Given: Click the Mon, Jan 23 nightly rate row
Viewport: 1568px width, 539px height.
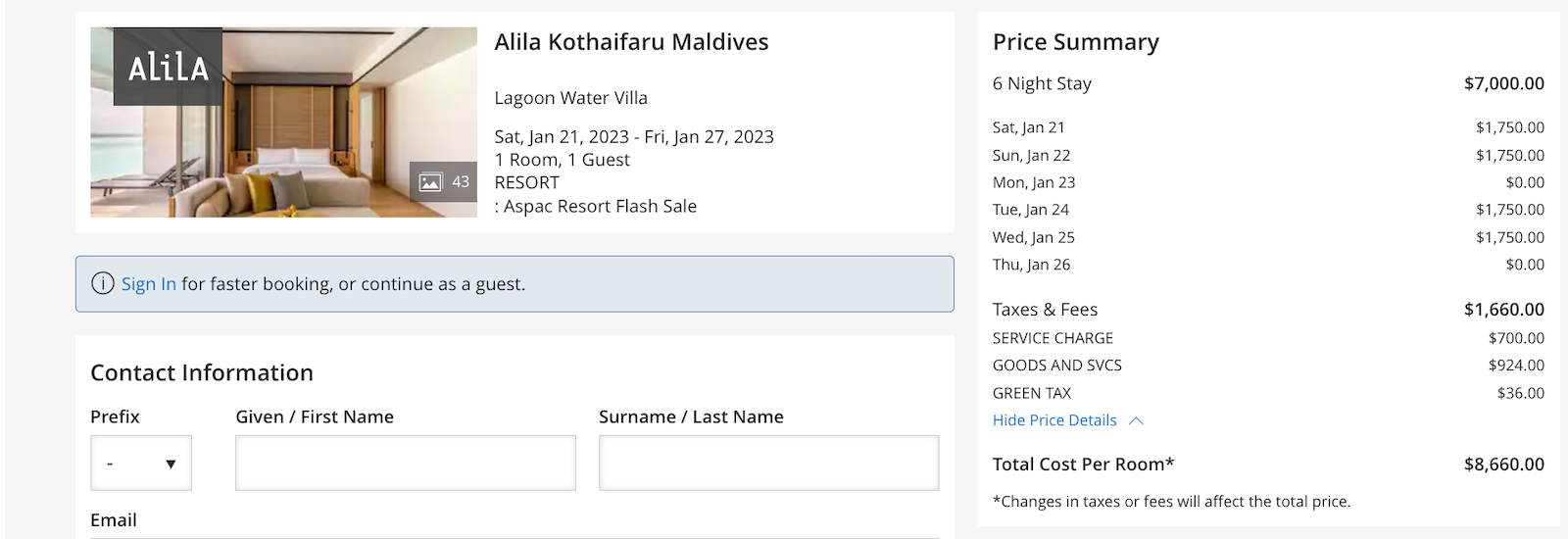Looking at the screenshot, I should 1268,182.
